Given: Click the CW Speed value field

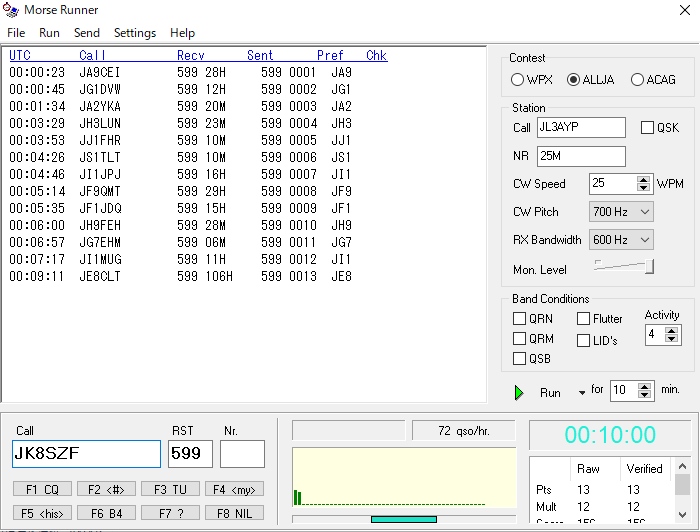Looking at the screenshot, I should 613,184.
